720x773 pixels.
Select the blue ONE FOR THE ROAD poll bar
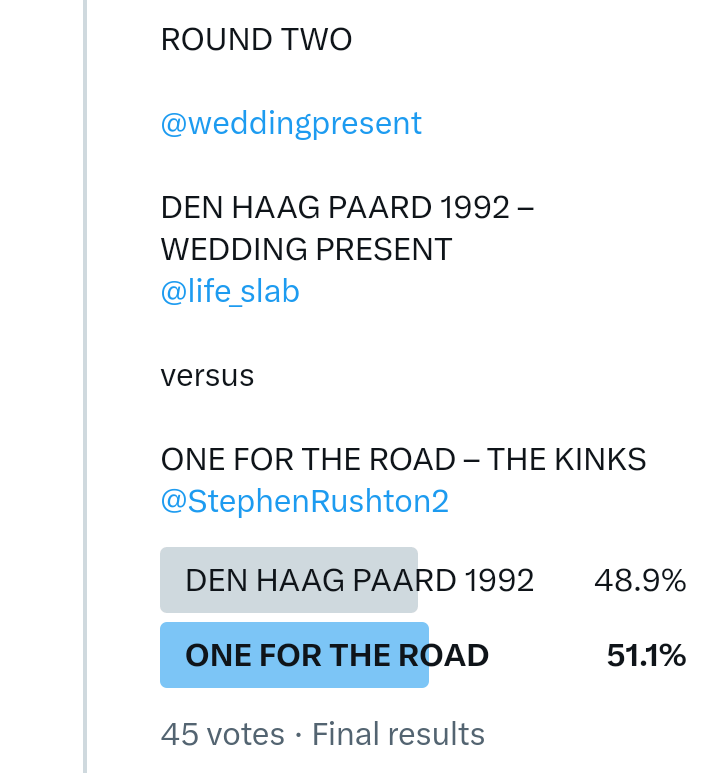click(x=294, y=655)
